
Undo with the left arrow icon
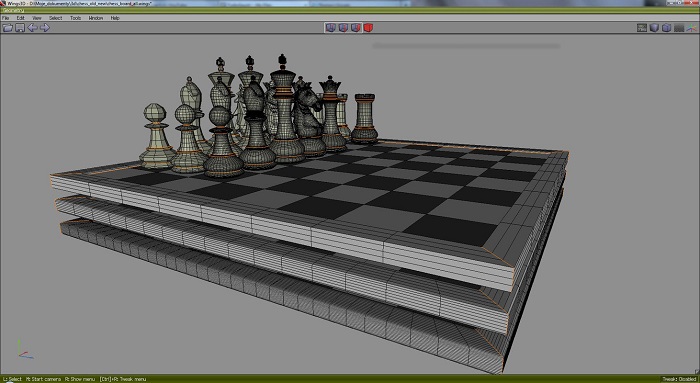click(32, 28)
